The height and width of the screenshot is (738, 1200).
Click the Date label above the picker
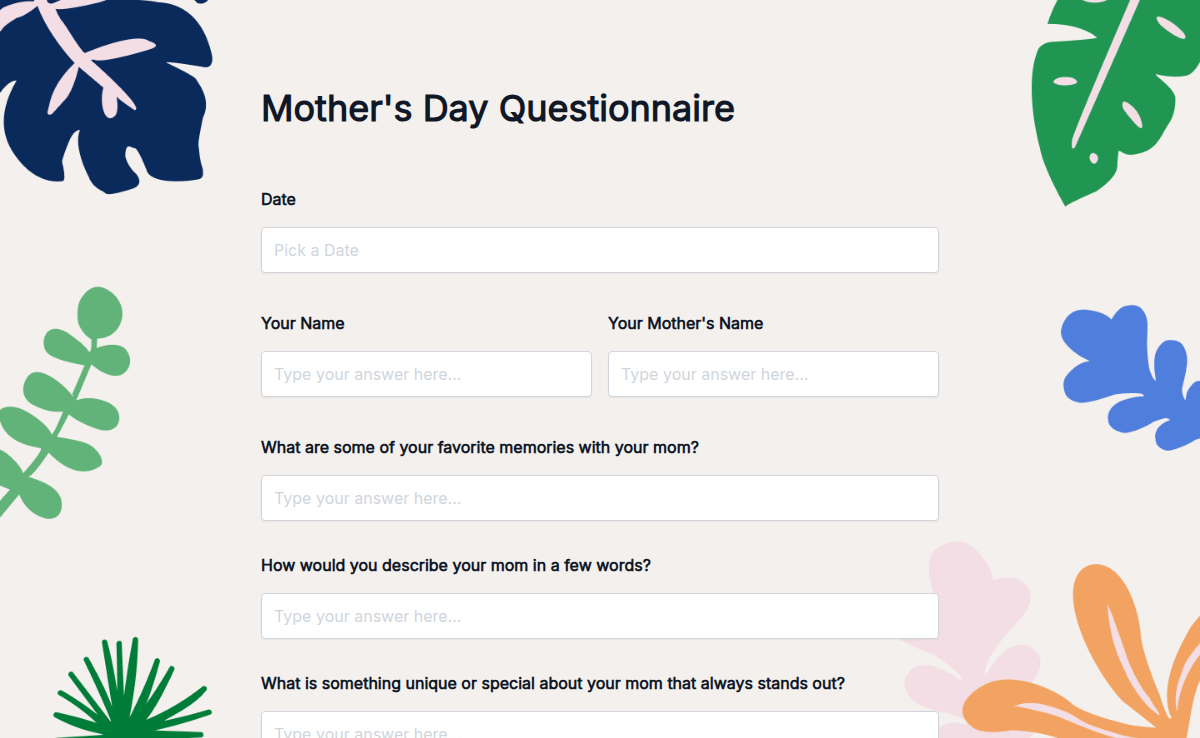[278, 199]
